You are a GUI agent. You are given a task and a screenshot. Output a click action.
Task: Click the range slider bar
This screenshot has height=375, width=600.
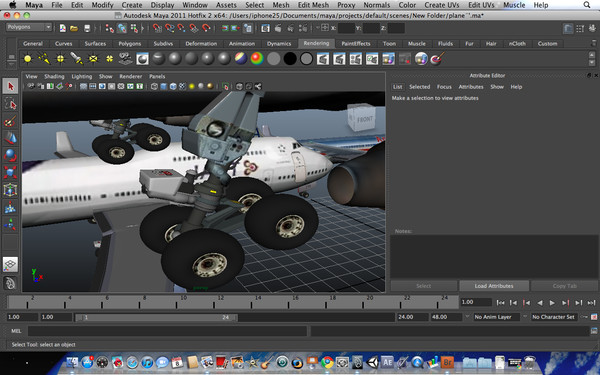click(156, 317)
